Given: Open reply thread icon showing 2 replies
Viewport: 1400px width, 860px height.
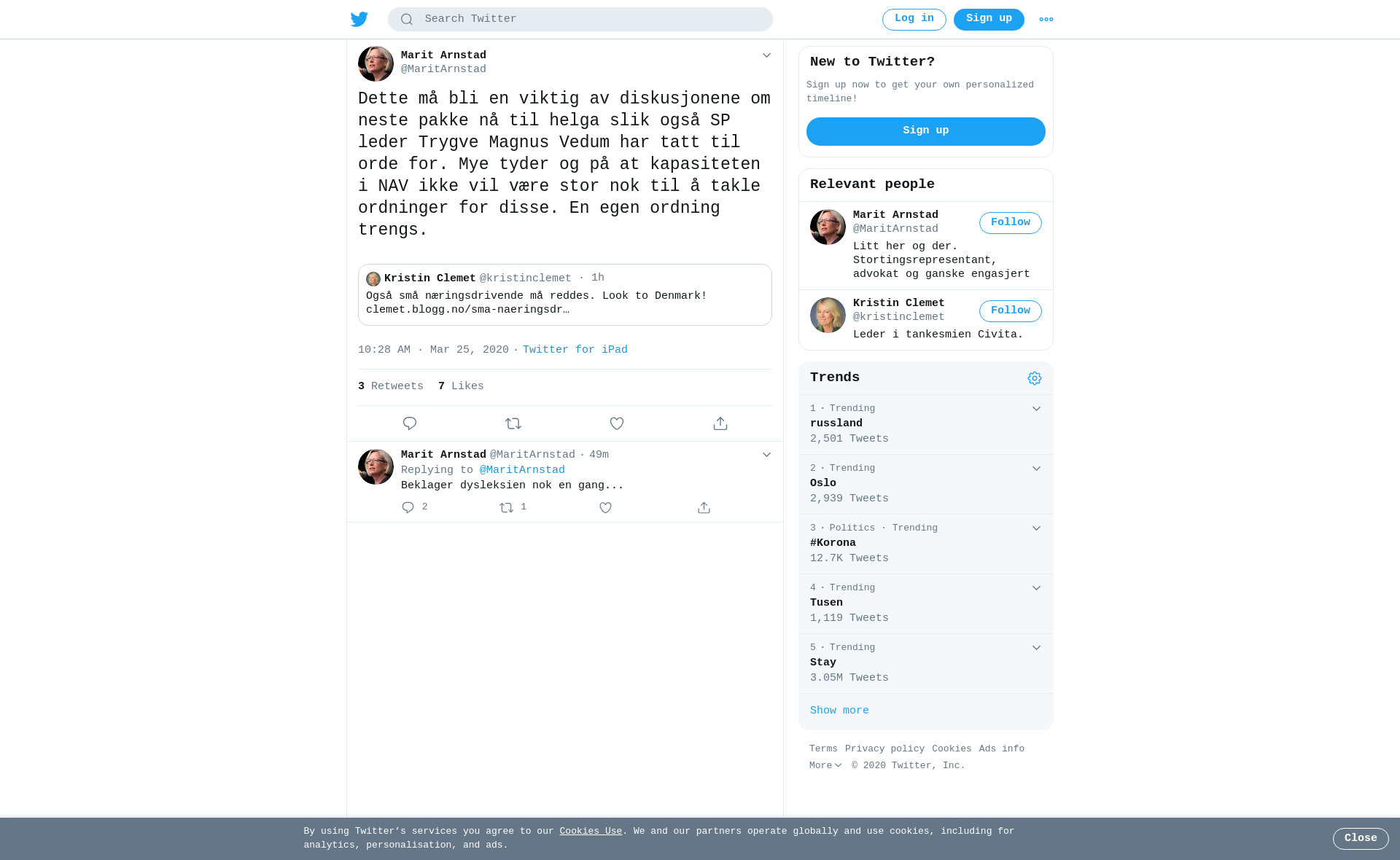Looking at the screenshot, I should (x=414, y=507).
